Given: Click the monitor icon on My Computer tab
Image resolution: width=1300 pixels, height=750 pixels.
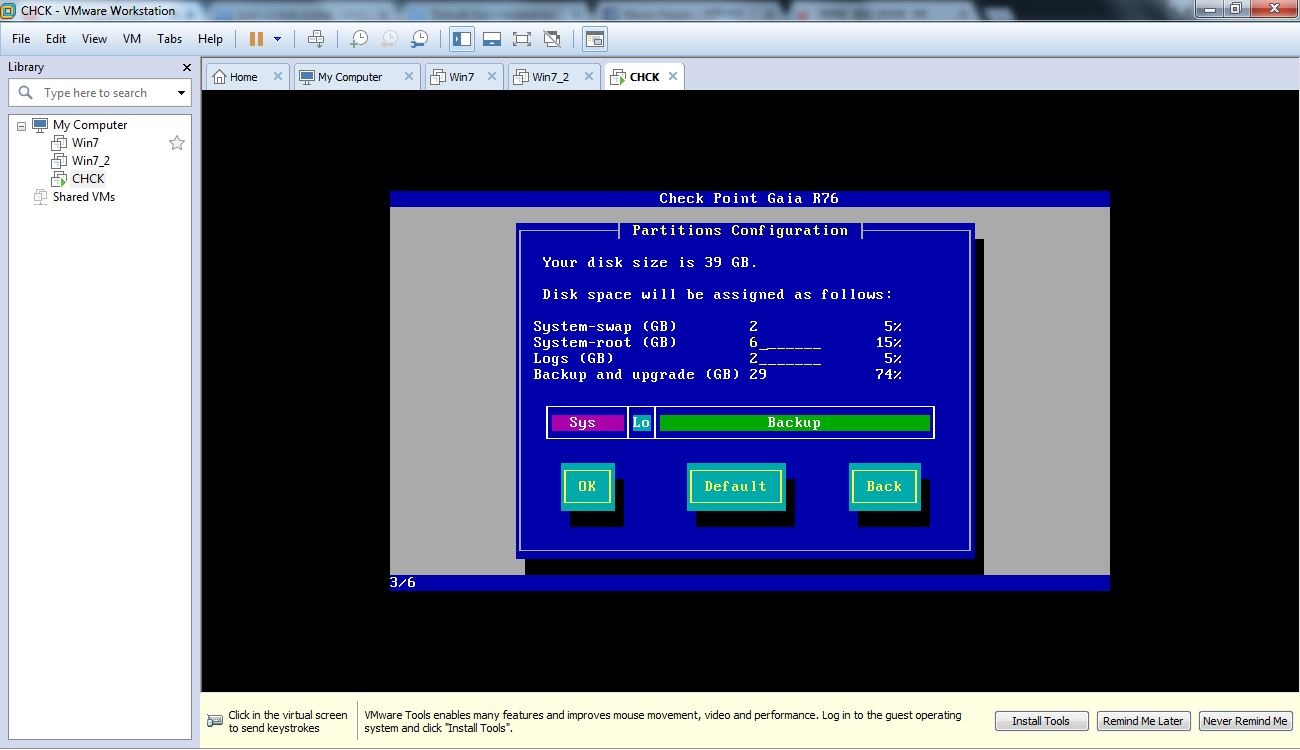Looking at the screenshot, I should 307,77.
